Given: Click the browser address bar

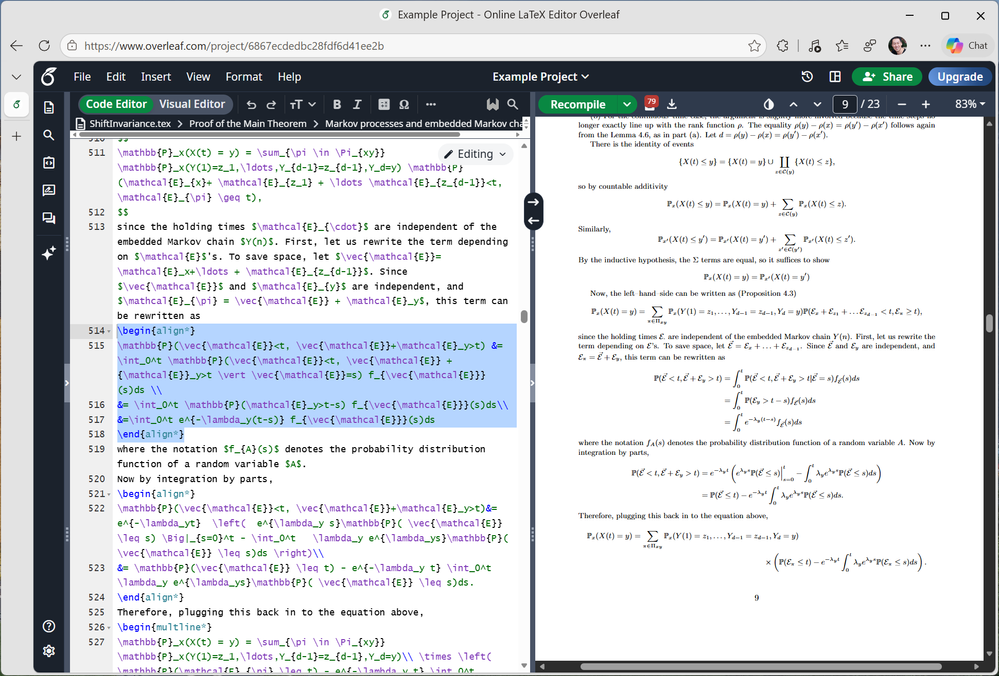Looking at the screenshot, I should point(413,46).
